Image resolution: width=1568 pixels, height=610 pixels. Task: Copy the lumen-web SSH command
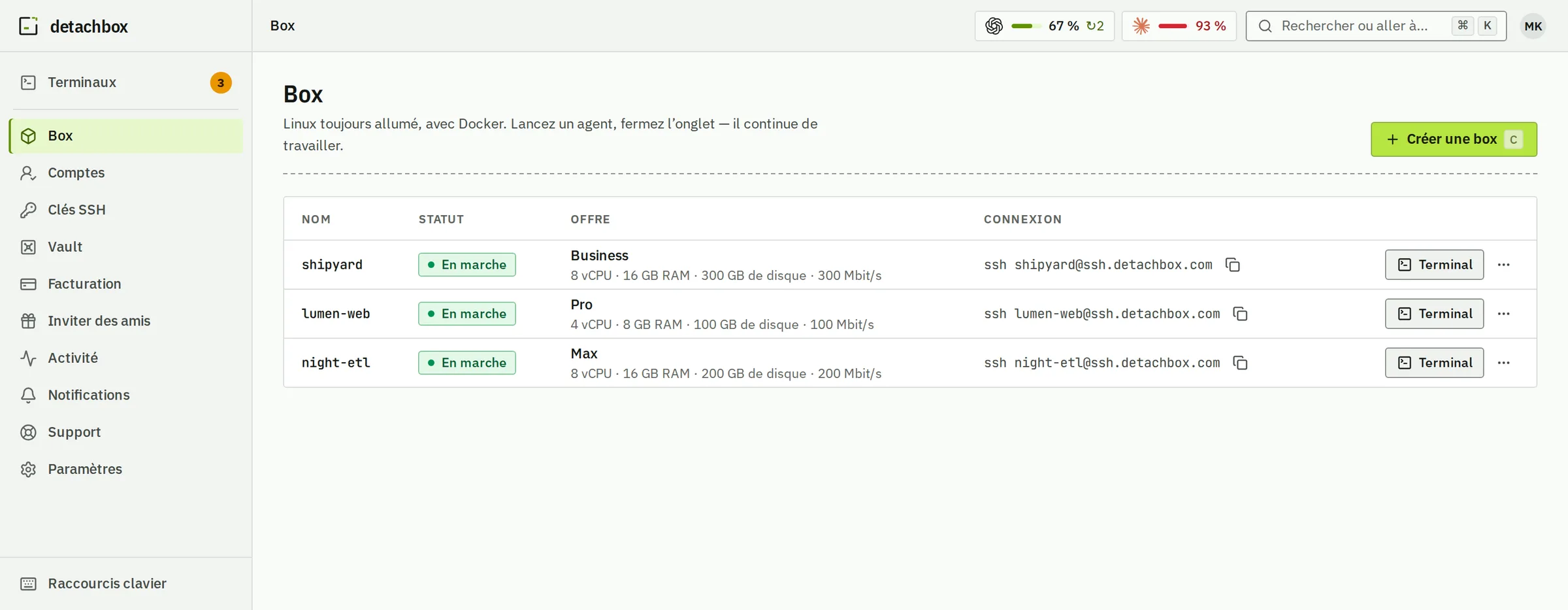(1240, 314)
